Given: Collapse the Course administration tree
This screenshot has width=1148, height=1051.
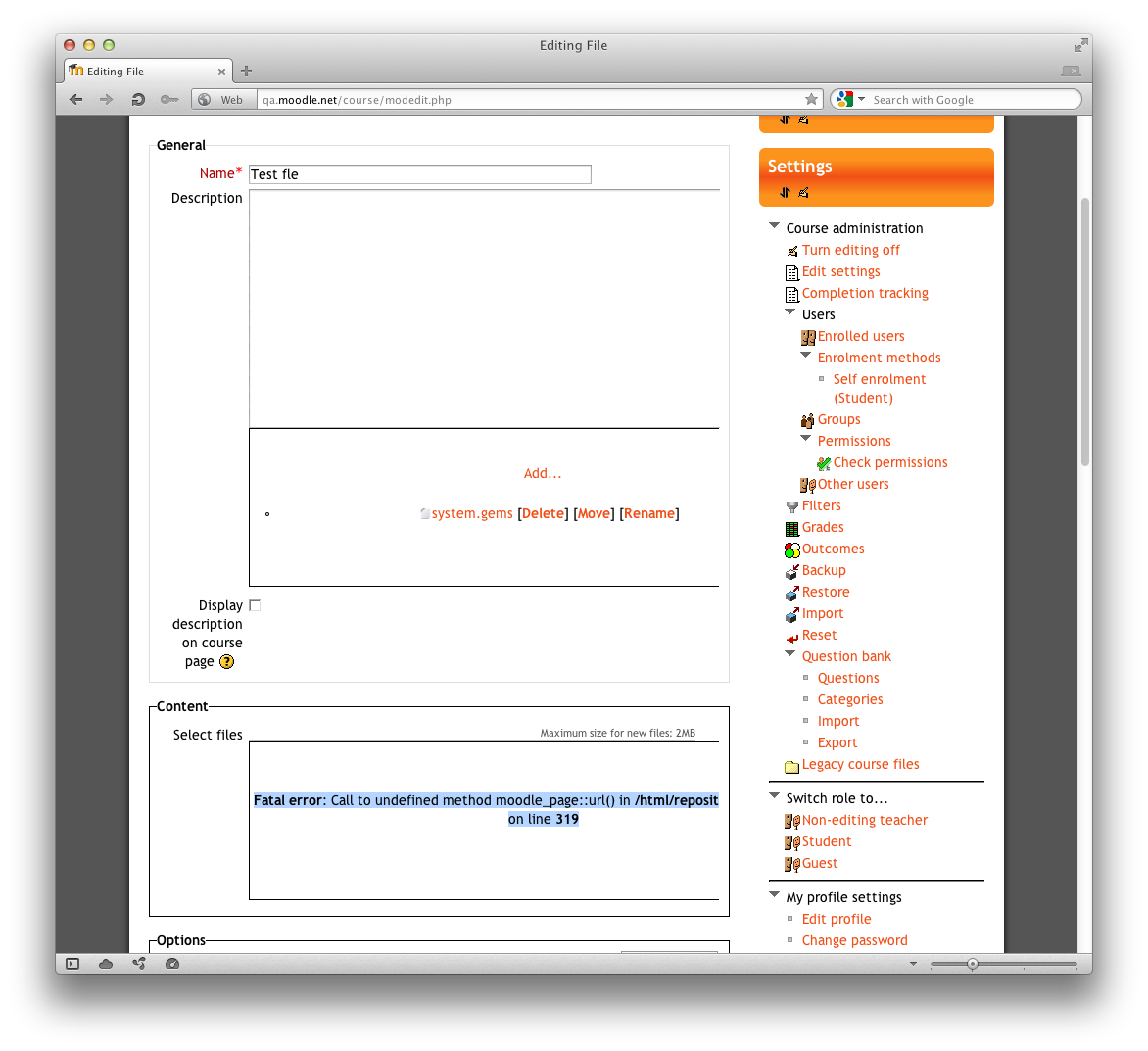Looking at the screenshot, I should [774, 226].
